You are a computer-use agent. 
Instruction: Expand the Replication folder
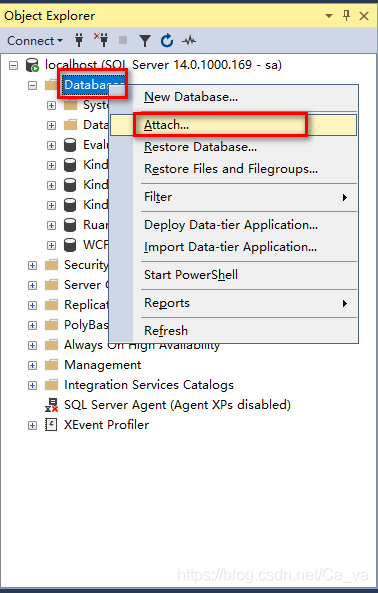coord(33,306)
